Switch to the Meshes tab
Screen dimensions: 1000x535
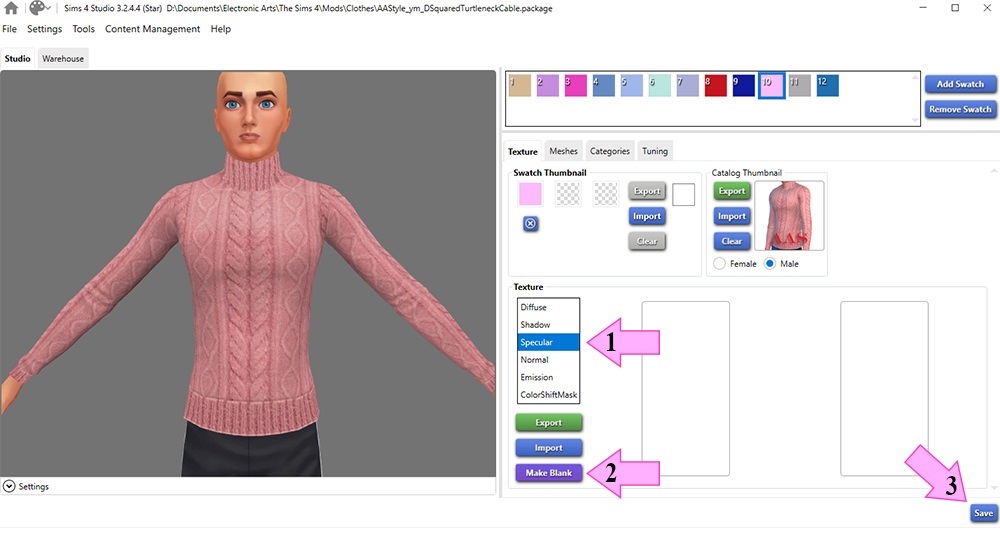563,151
